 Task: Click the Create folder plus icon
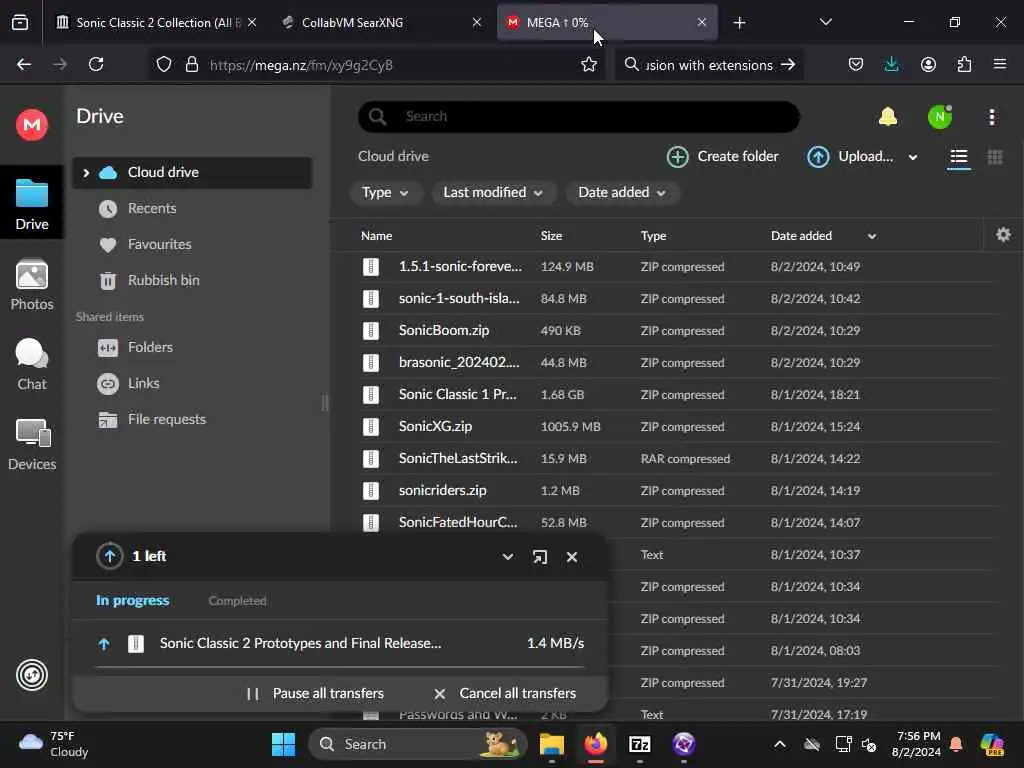coord(678,157)
